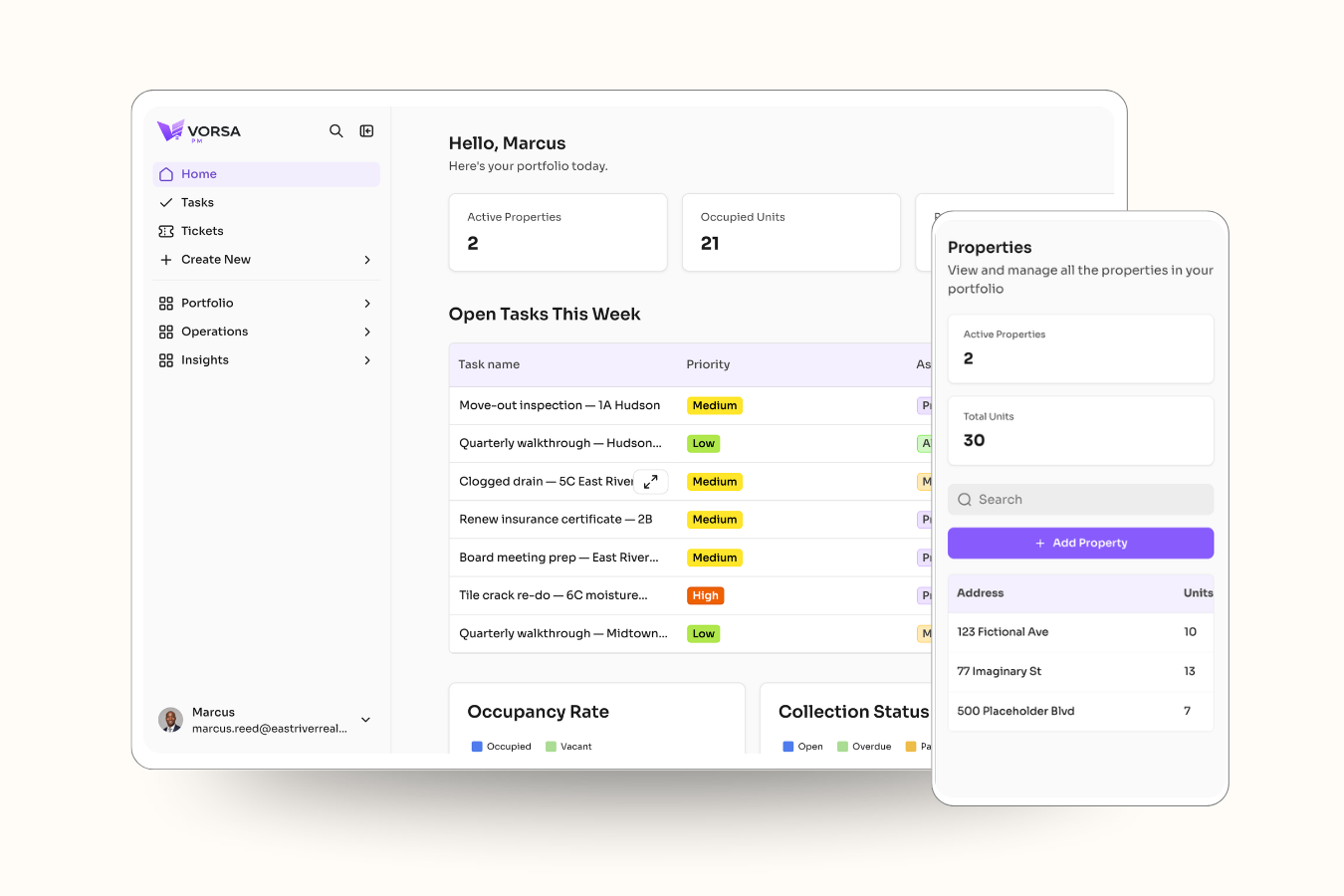Viewport: 1344px width, 896px height.
Task: Click the Active Properties card on the dashboard
Action: pos(558,232)
